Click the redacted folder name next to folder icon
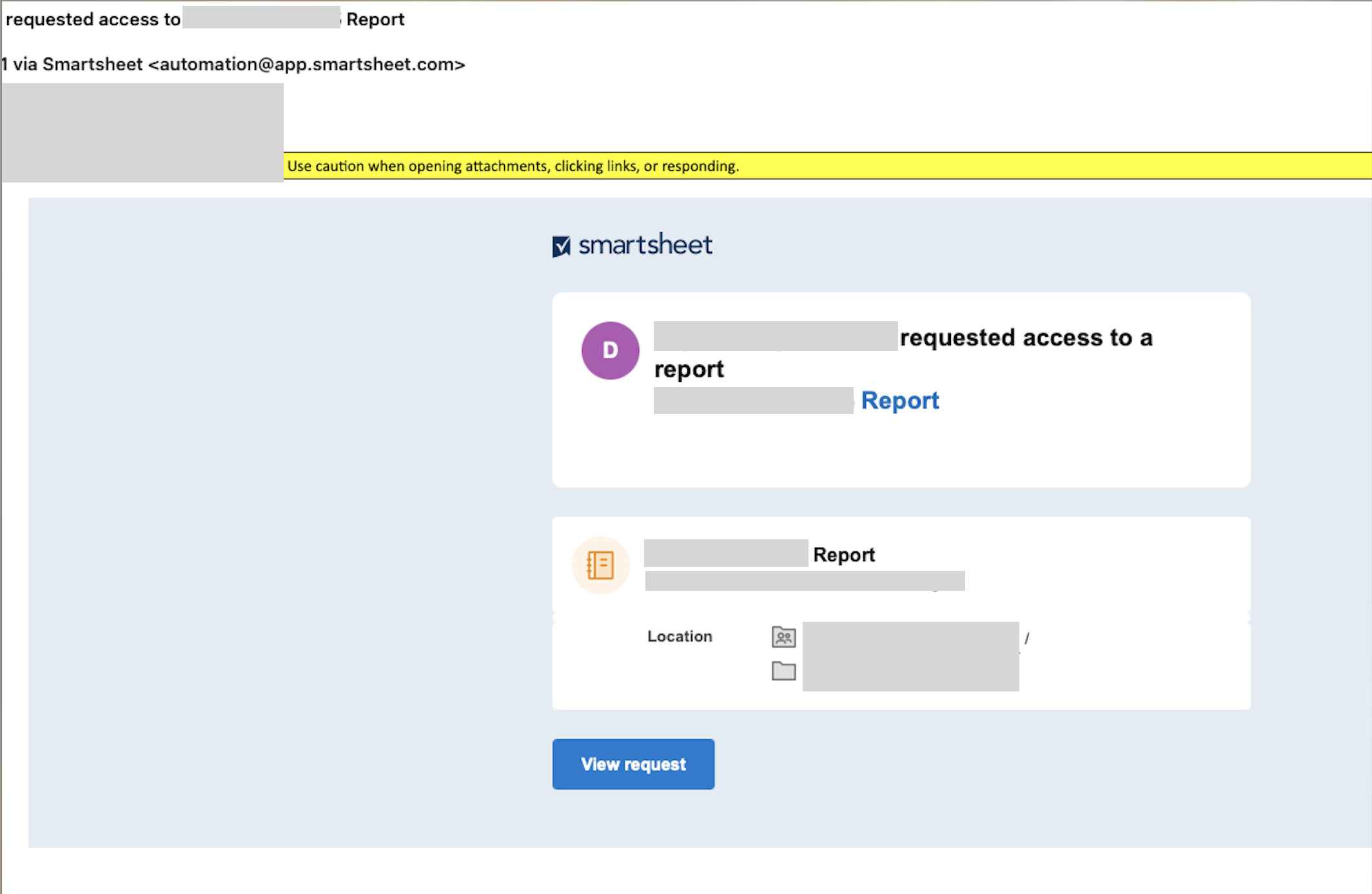 tap(910, 672)
